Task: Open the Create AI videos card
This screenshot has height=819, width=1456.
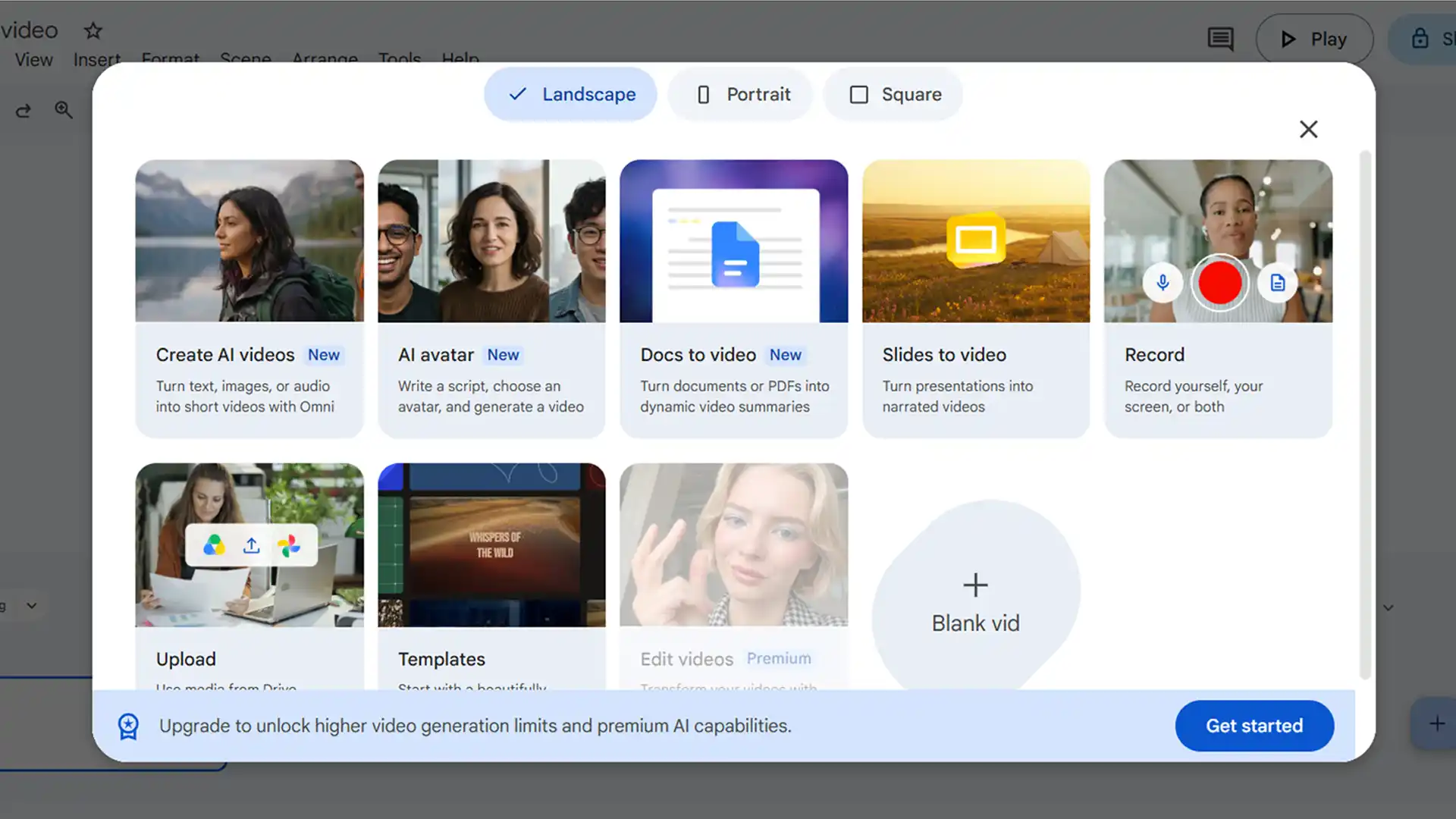Action: pyautogui.click(x=249, y=299)
